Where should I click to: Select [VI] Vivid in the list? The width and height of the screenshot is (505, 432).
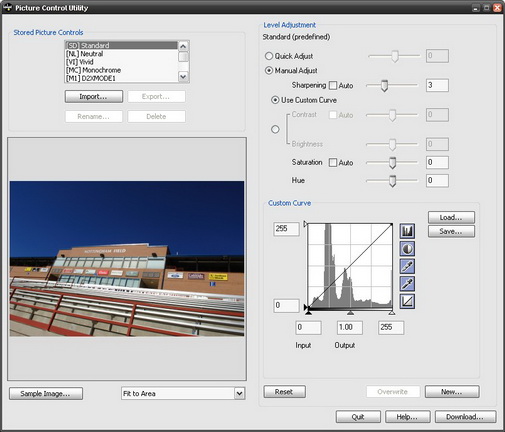click(x=121, y=62)
